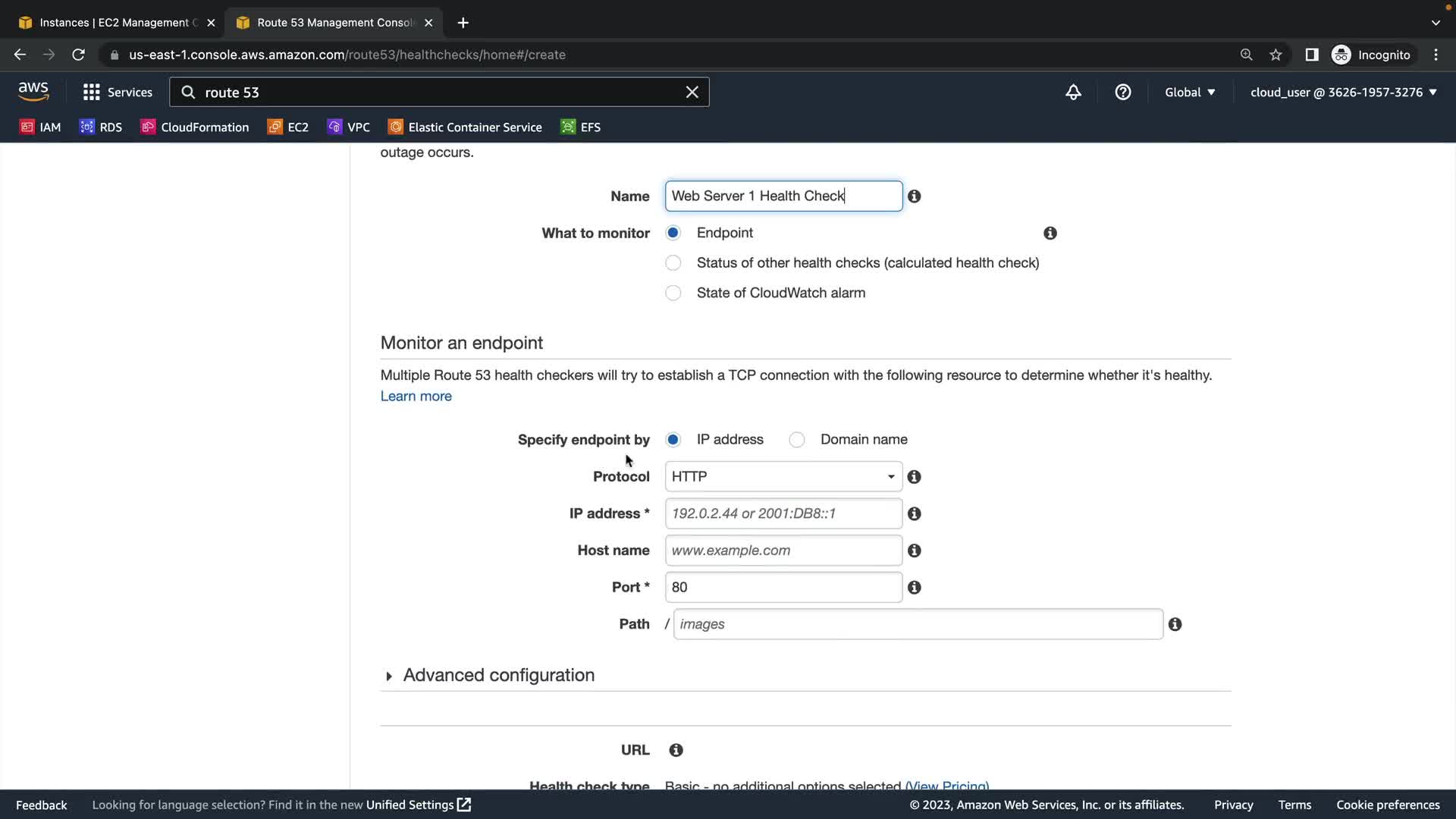1456x819 pixels.
Task: Click info icon next to Name field
Action: point(915,196)
